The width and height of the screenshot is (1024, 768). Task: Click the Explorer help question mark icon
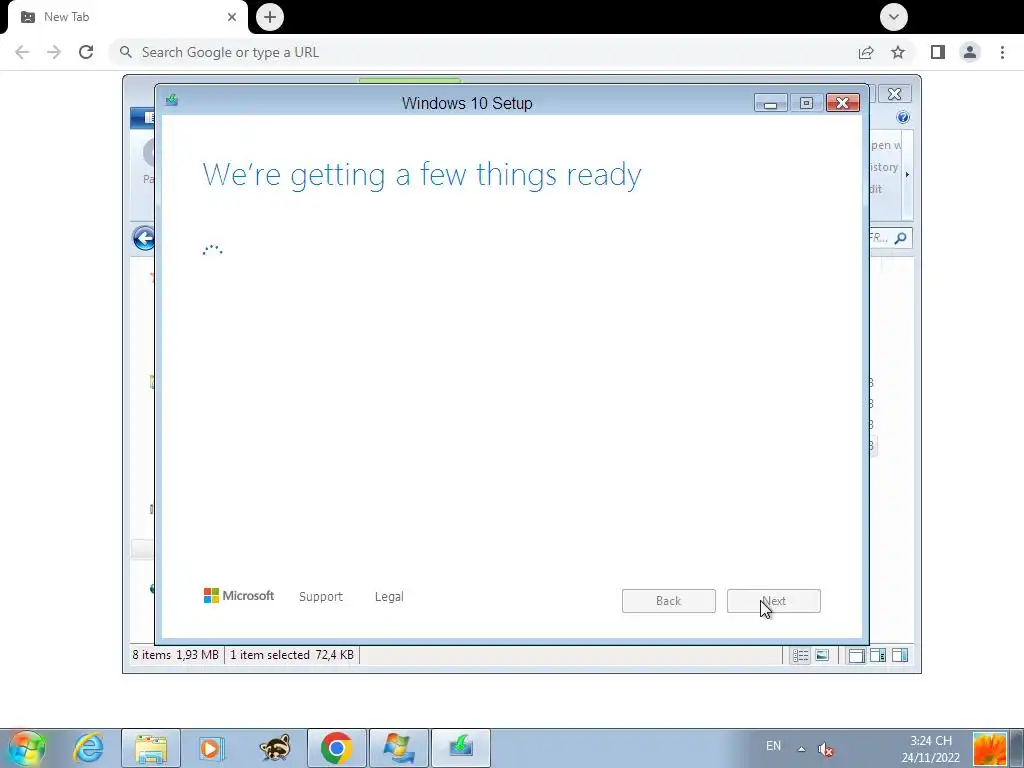pyautogui.click(x=903, y=117)
